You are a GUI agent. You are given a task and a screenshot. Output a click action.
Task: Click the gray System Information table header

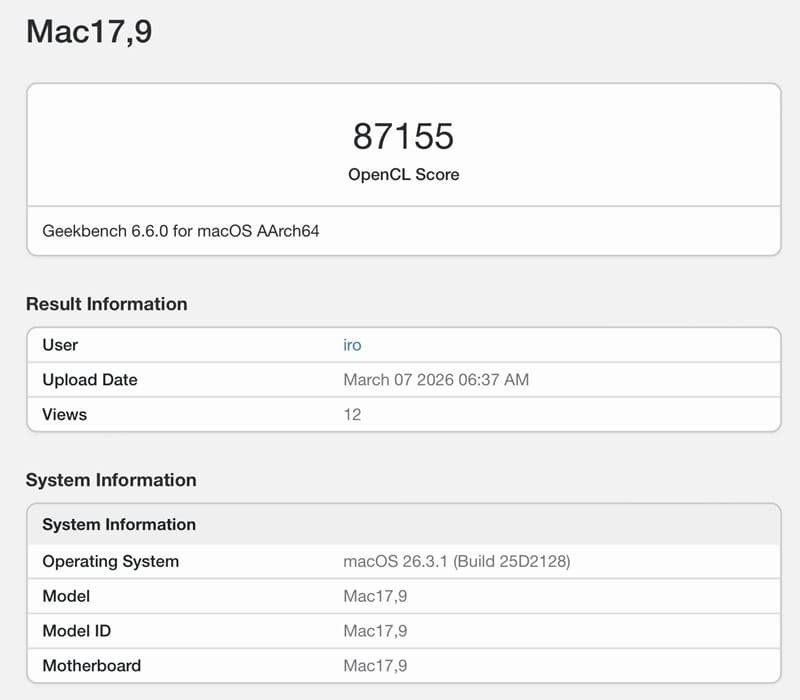pos(119,524)
